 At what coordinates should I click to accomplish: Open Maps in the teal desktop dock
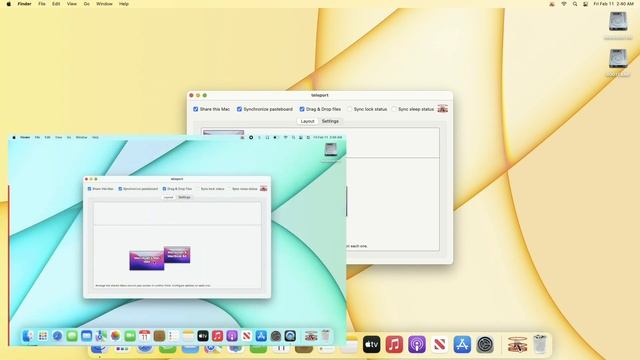101,336
